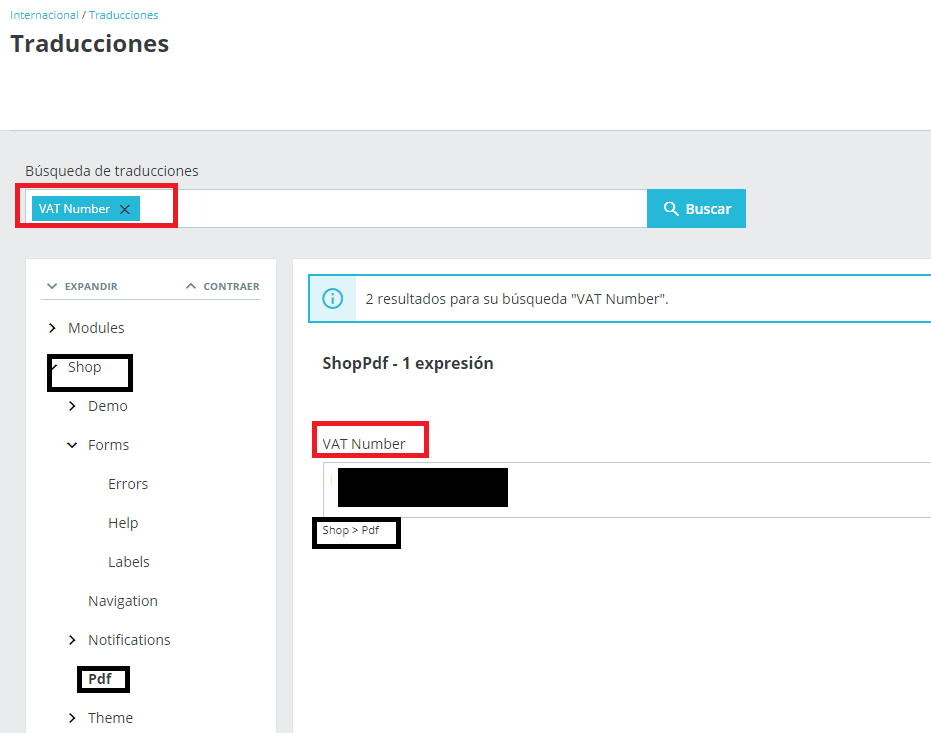The width and height of the screenshot is (931, 733).
Task: Click the Buscar search button
Action: click(x=696, y=208)
